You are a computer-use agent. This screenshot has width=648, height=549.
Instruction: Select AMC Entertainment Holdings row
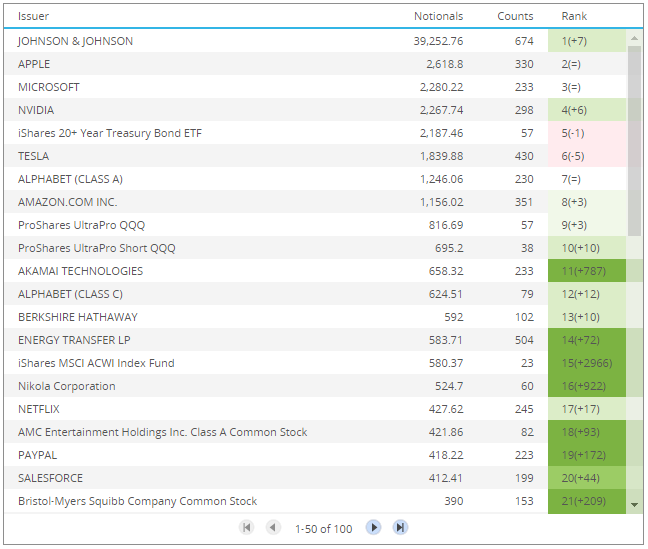tap(315, 432)
